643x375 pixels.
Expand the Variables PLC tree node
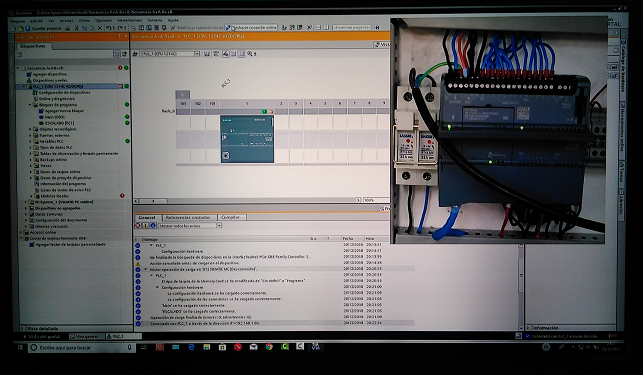tap(30, 141)
